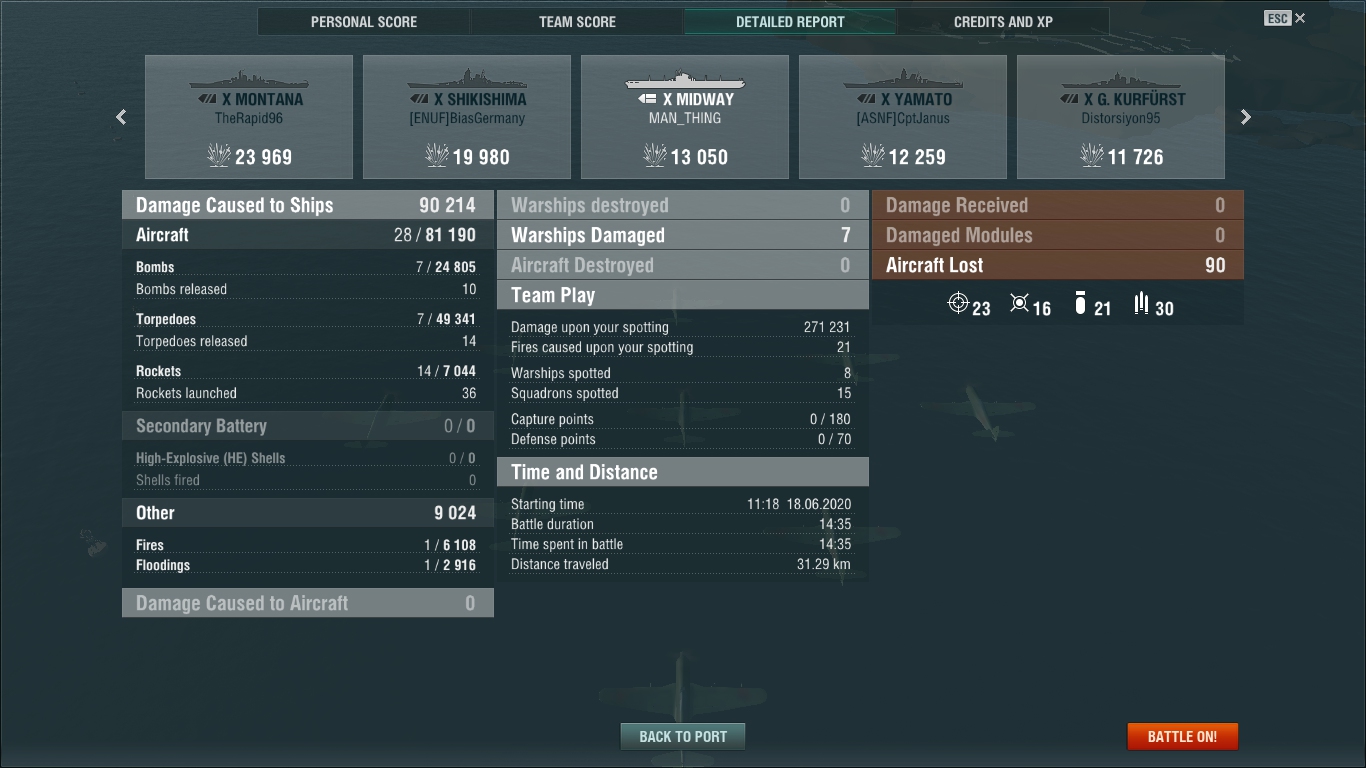
Task: Click the Battle On! button
Action: (1182, 737)
